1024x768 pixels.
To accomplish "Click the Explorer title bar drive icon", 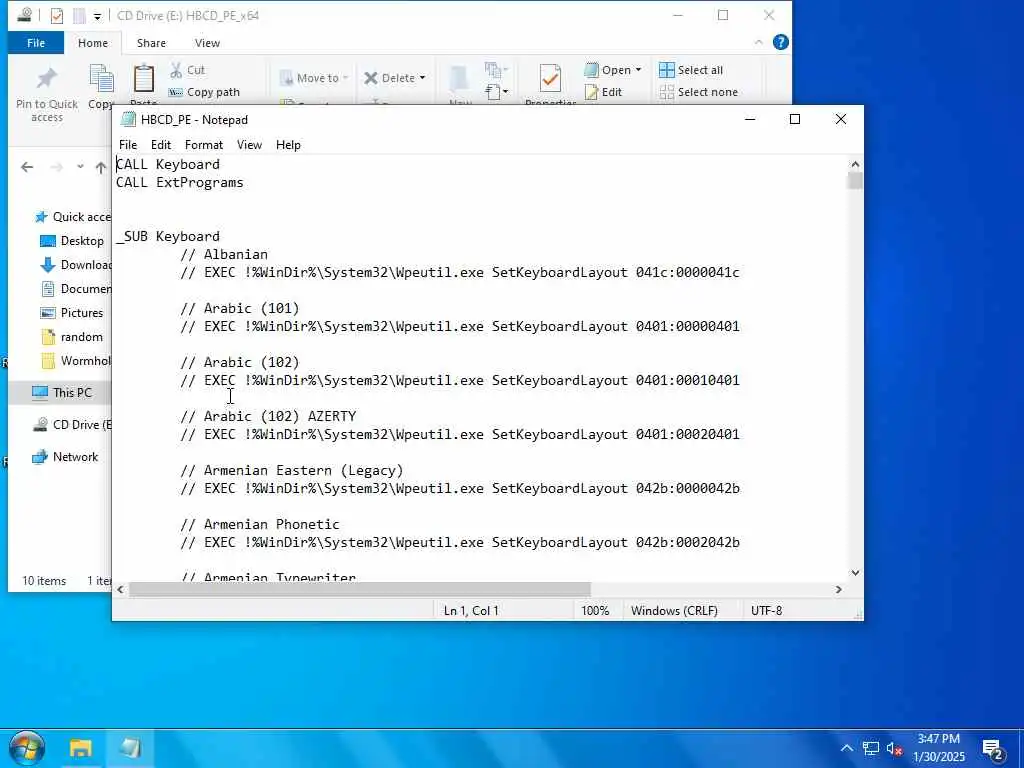I will pyautogui.click(x=25, y=15).
